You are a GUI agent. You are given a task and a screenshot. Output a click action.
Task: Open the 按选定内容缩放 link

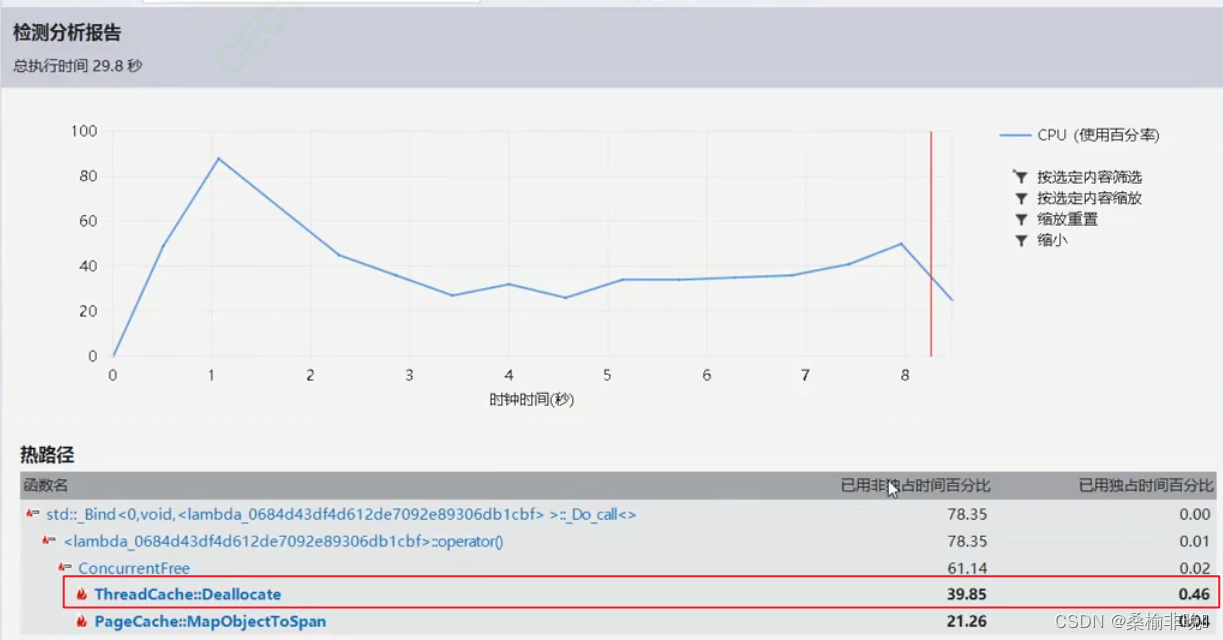point(1089,199)
